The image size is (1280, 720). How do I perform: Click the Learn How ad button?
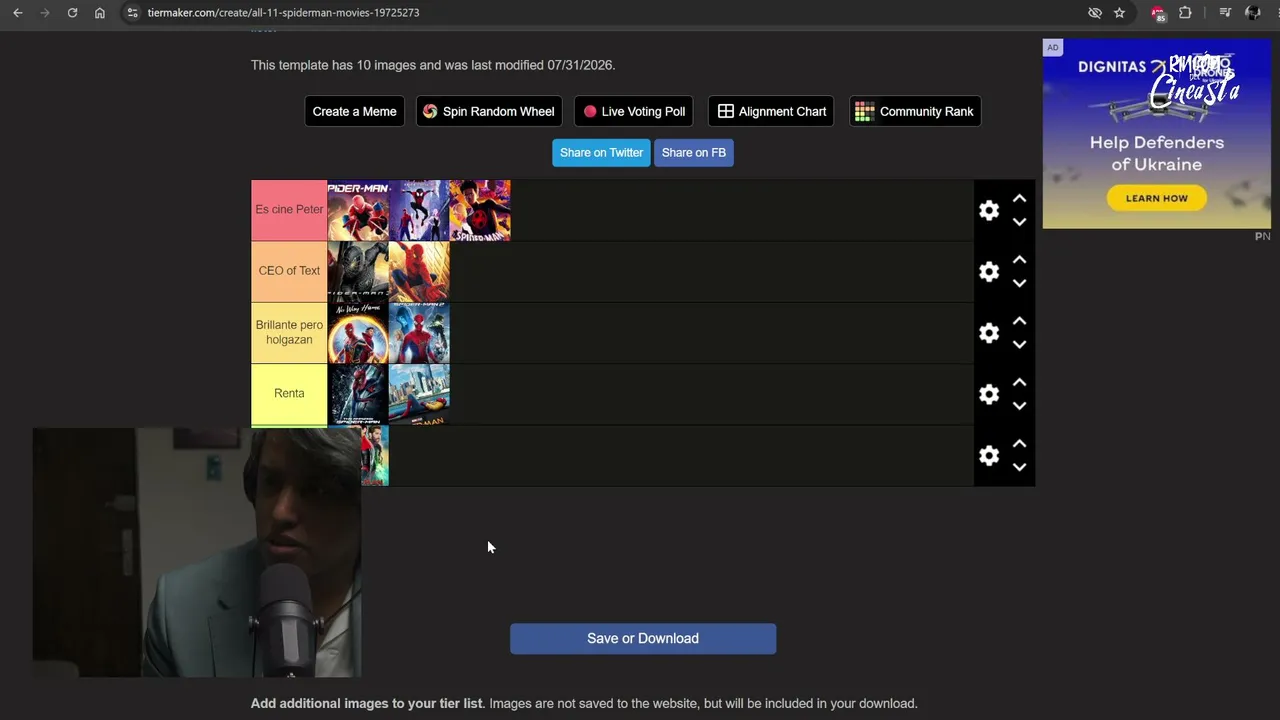[1157, 198]
